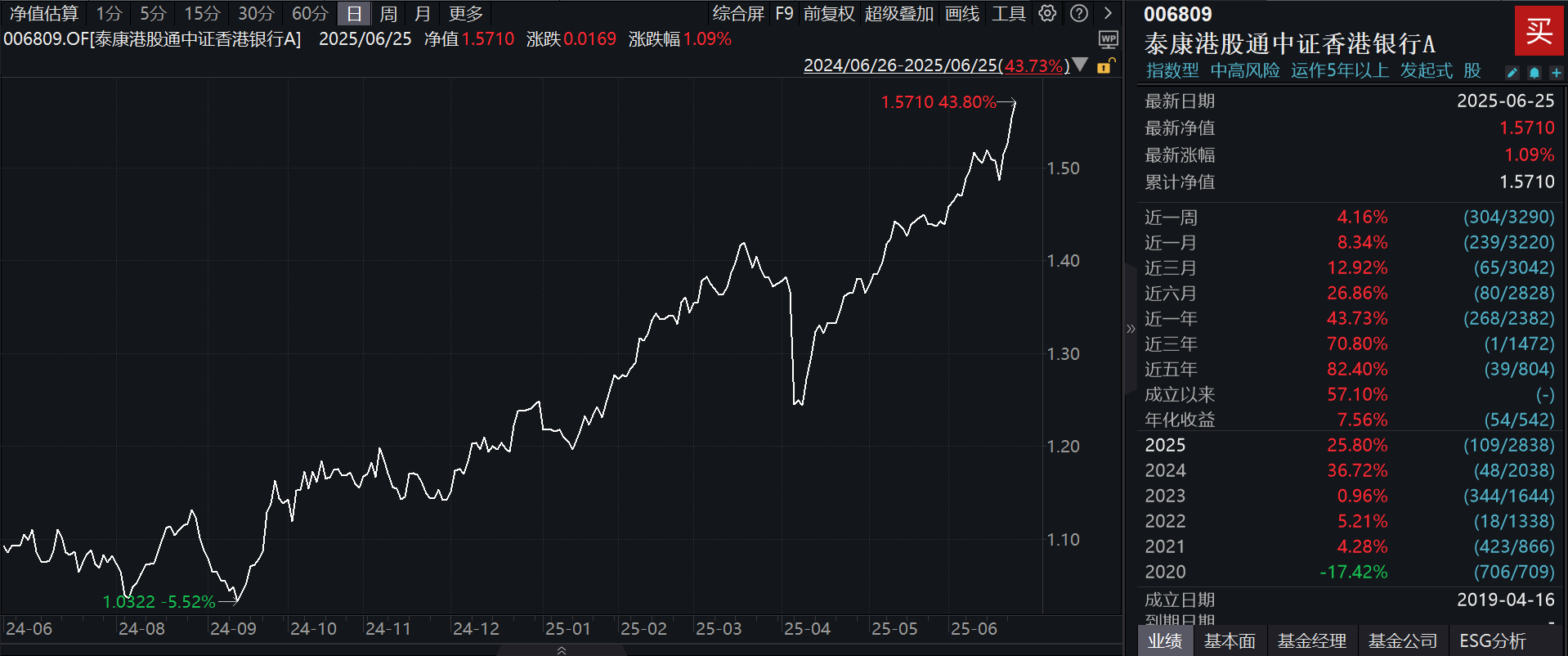Click the pencil edit icon

pyautogui.click(x=1512, y=73)
